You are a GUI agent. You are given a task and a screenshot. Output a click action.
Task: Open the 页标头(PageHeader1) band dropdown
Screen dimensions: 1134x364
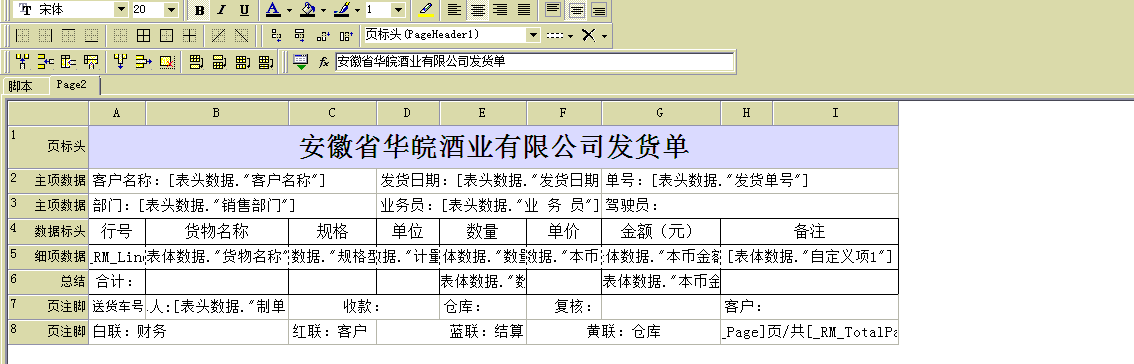point(533,34)
